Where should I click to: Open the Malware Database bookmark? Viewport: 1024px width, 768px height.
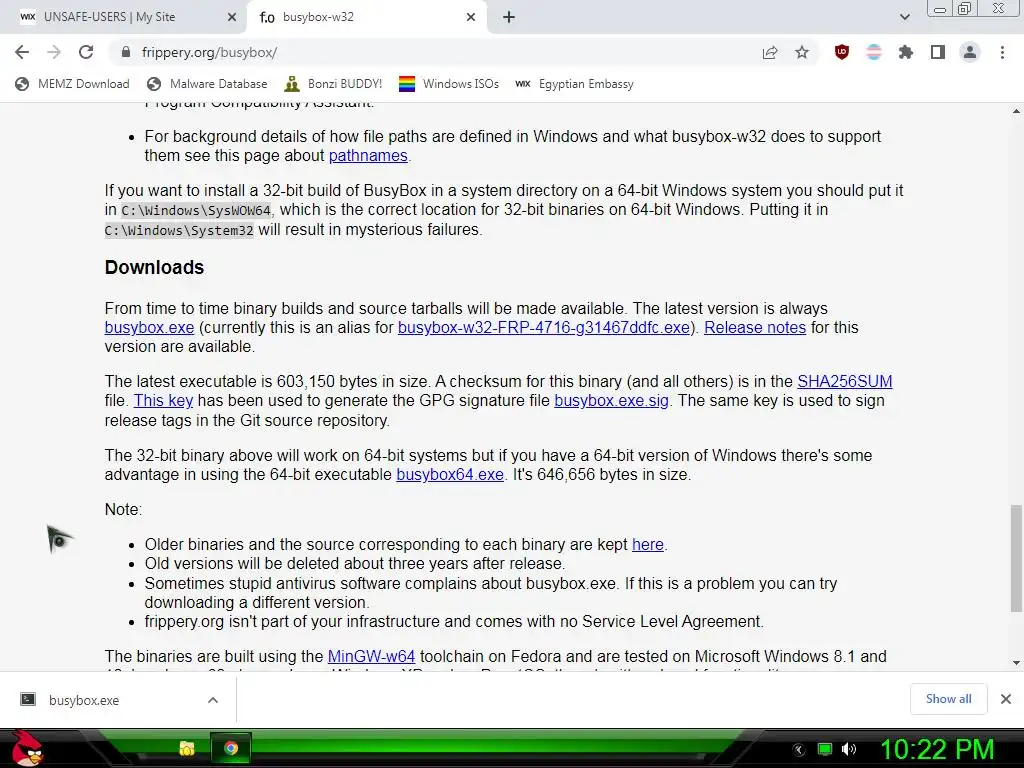(207, 84)
